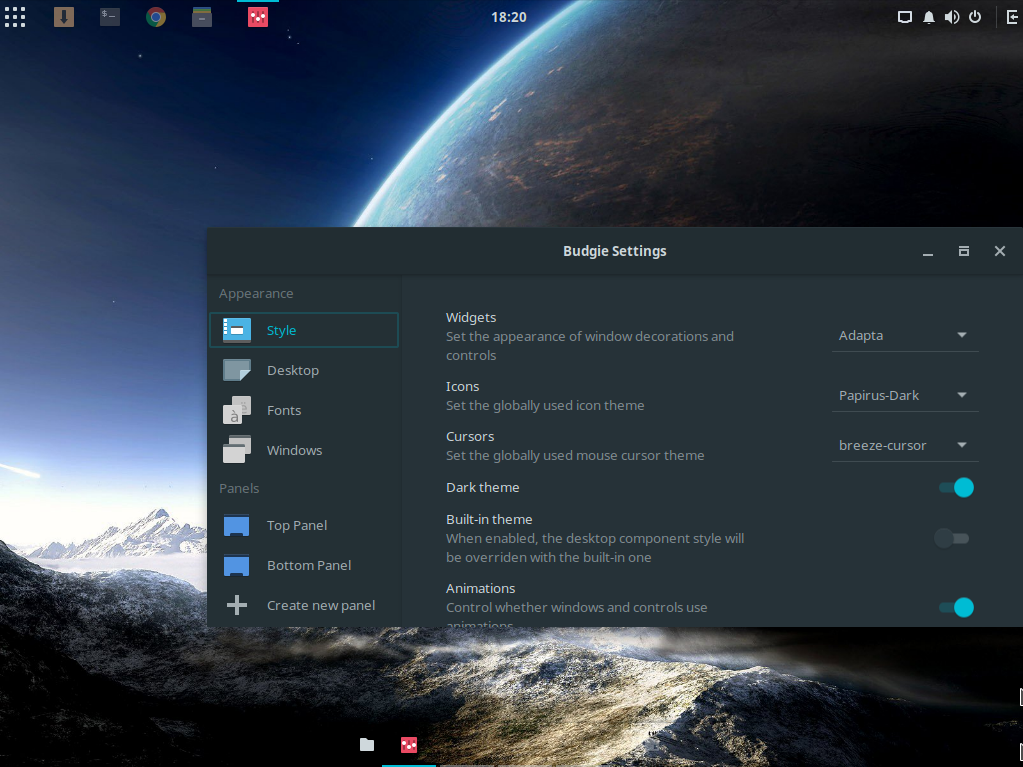Screen dimensions: 1023x767
Task: Click the plus icon for new panel
Action: tap(237, 605)
